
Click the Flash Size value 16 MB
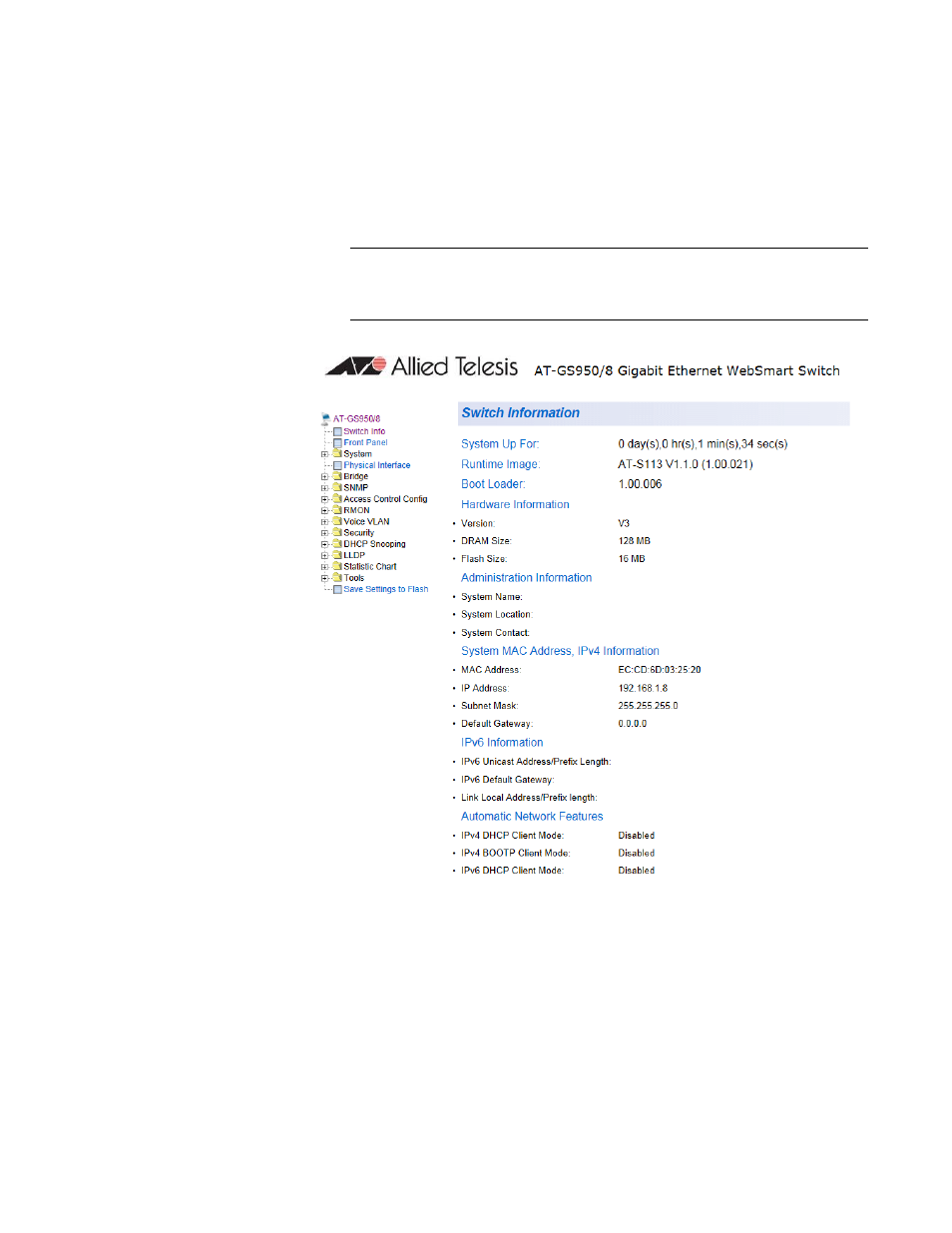(x=632, y=559)
